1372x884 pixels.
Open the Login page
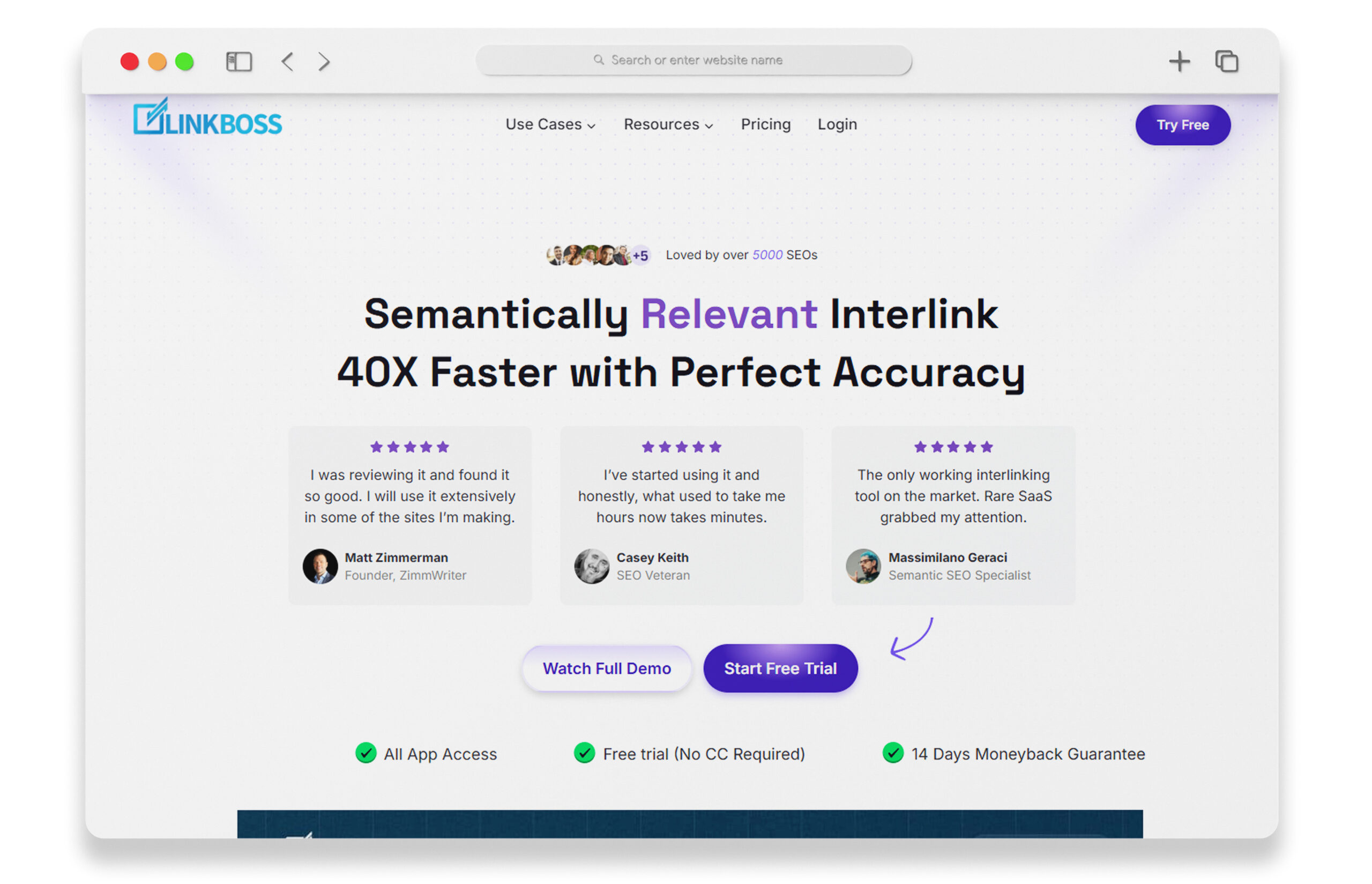click(x=837, y=124)
